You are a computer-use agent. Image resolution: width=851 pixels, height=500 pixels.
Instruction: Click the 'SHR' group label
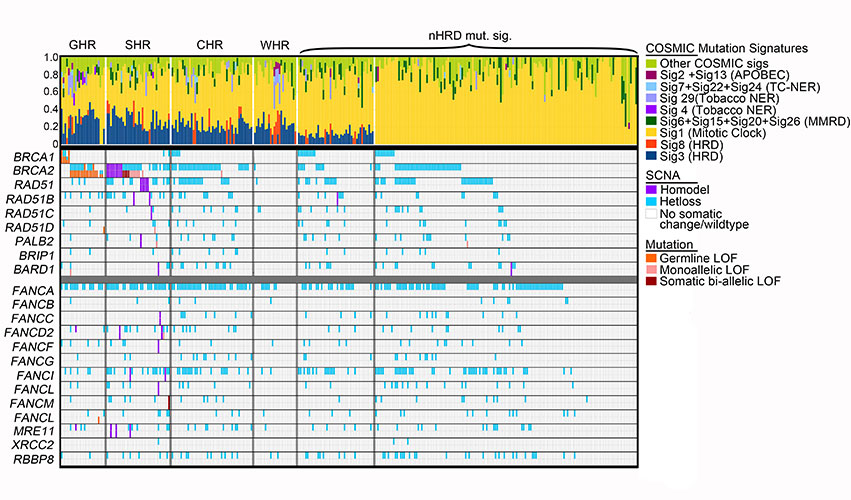pyautogui.click(x=137, y=45)
